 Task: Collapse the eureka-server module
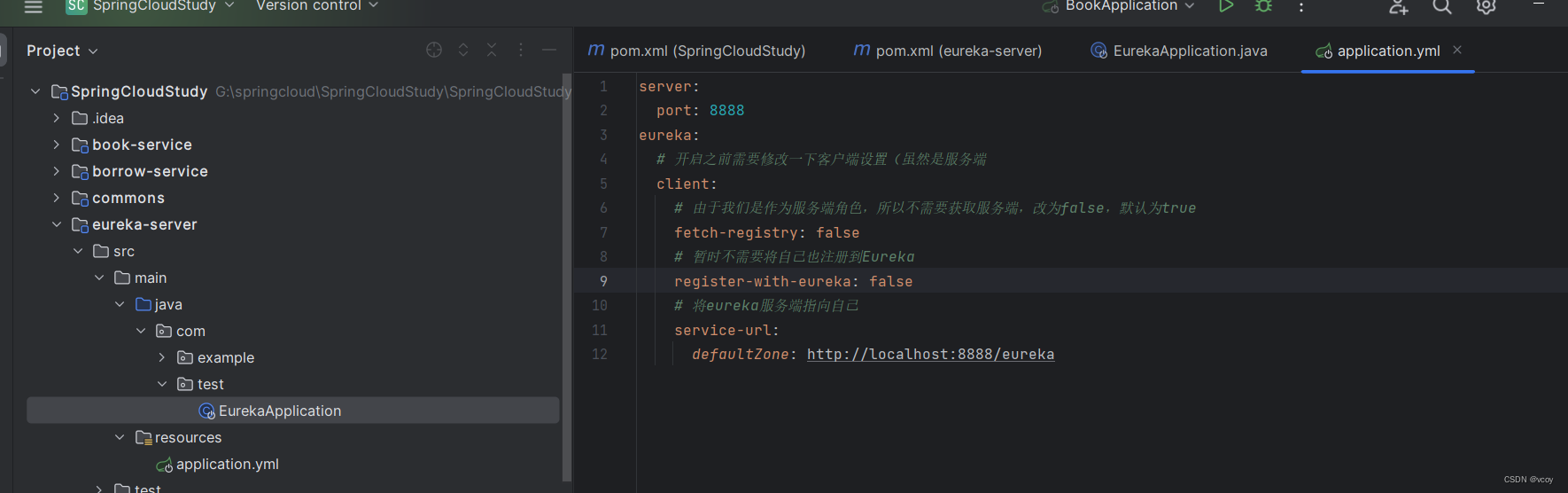tap(57, 224)
